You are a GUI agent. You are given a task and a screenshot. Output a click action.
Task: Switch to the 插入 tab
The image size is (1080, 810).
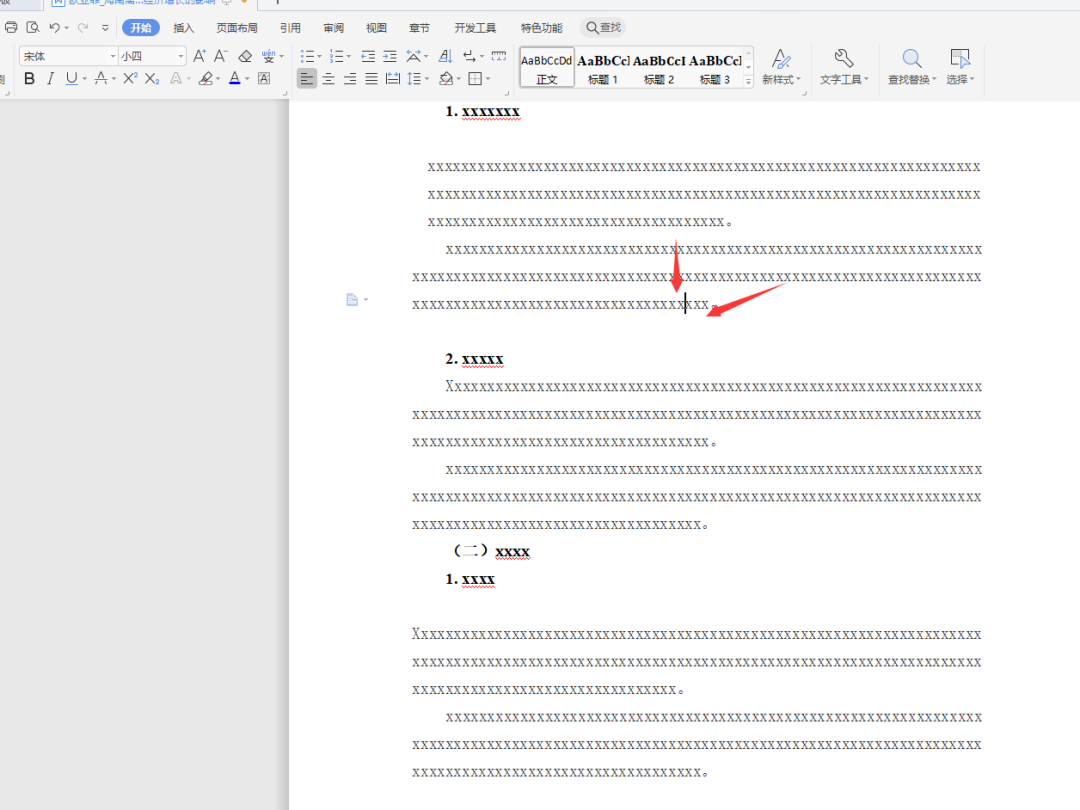[x=184, y=28]
